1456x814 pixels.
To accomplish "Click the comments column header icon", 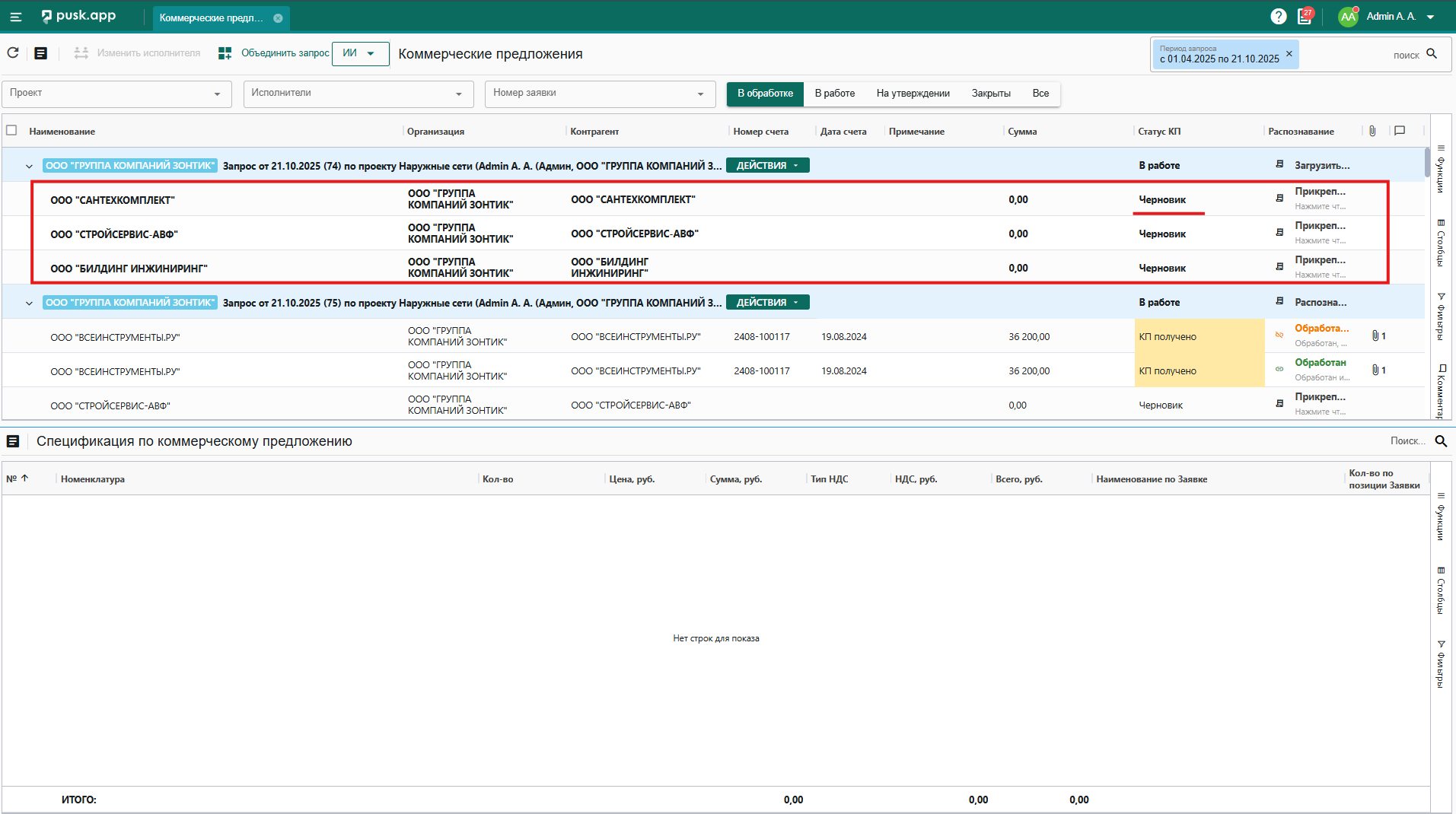I will [1400, 131].
